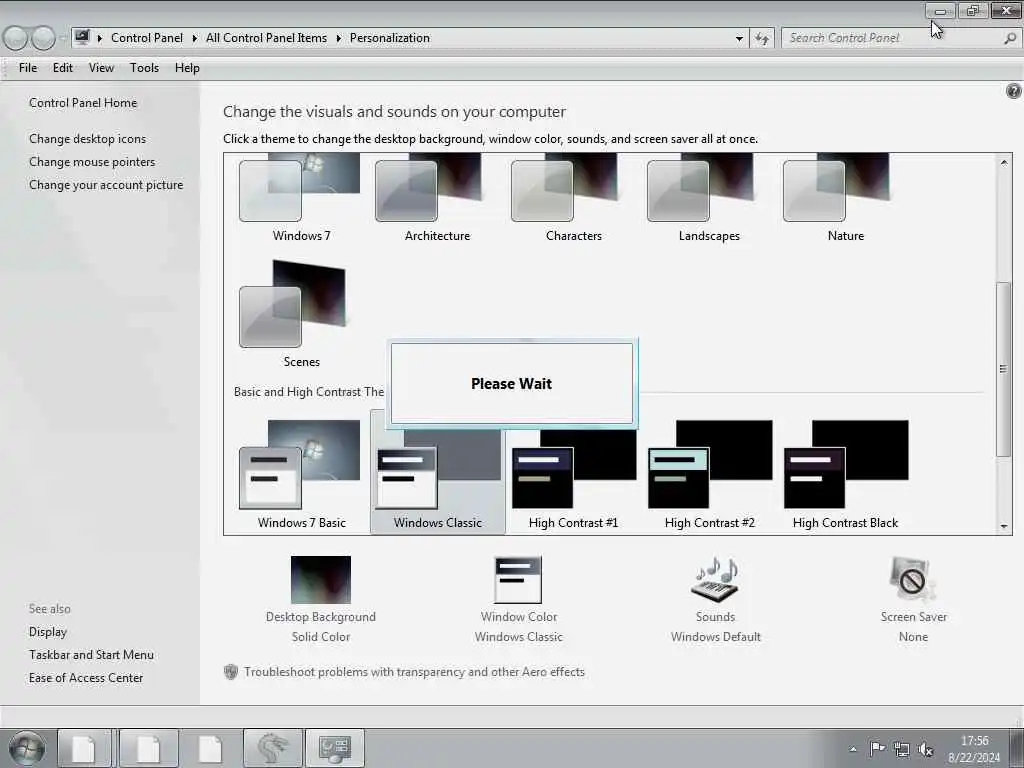
Task: Click the computer icon in address bar
Action: tap(82, 37)
